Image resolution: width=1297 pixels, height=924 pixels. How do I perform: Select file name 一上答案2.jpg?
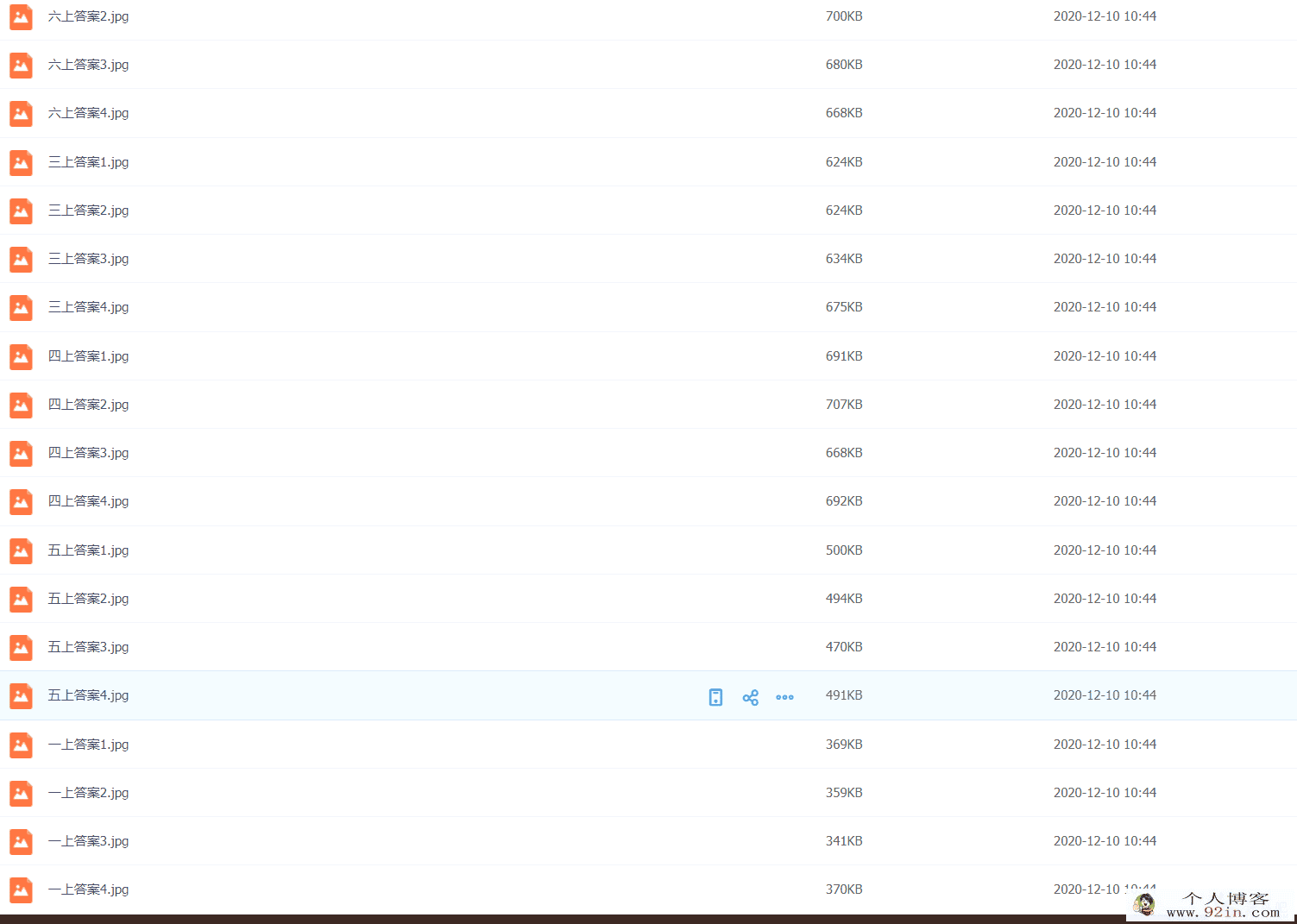88,793
